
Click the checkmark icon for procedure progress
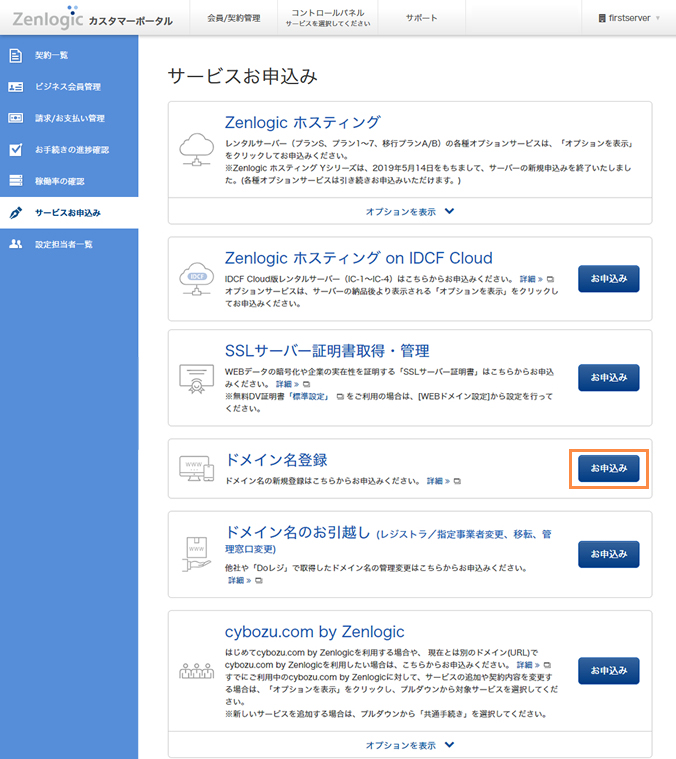coord(15,150)
